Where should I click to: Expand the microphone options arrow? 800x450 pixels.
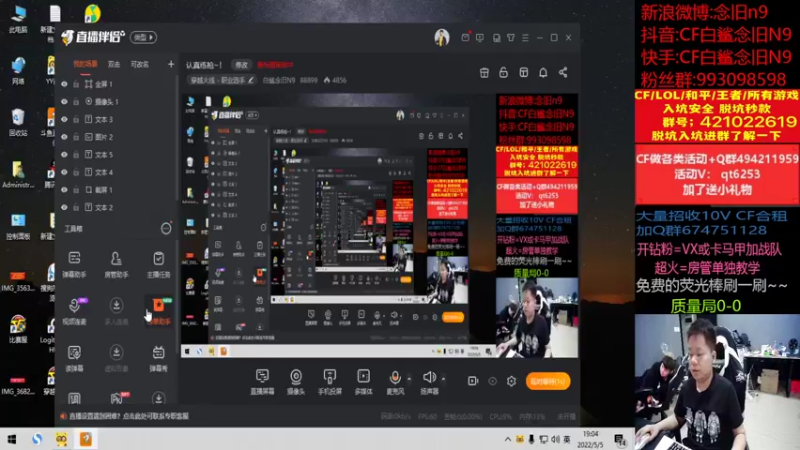click(x=409, y=379)
